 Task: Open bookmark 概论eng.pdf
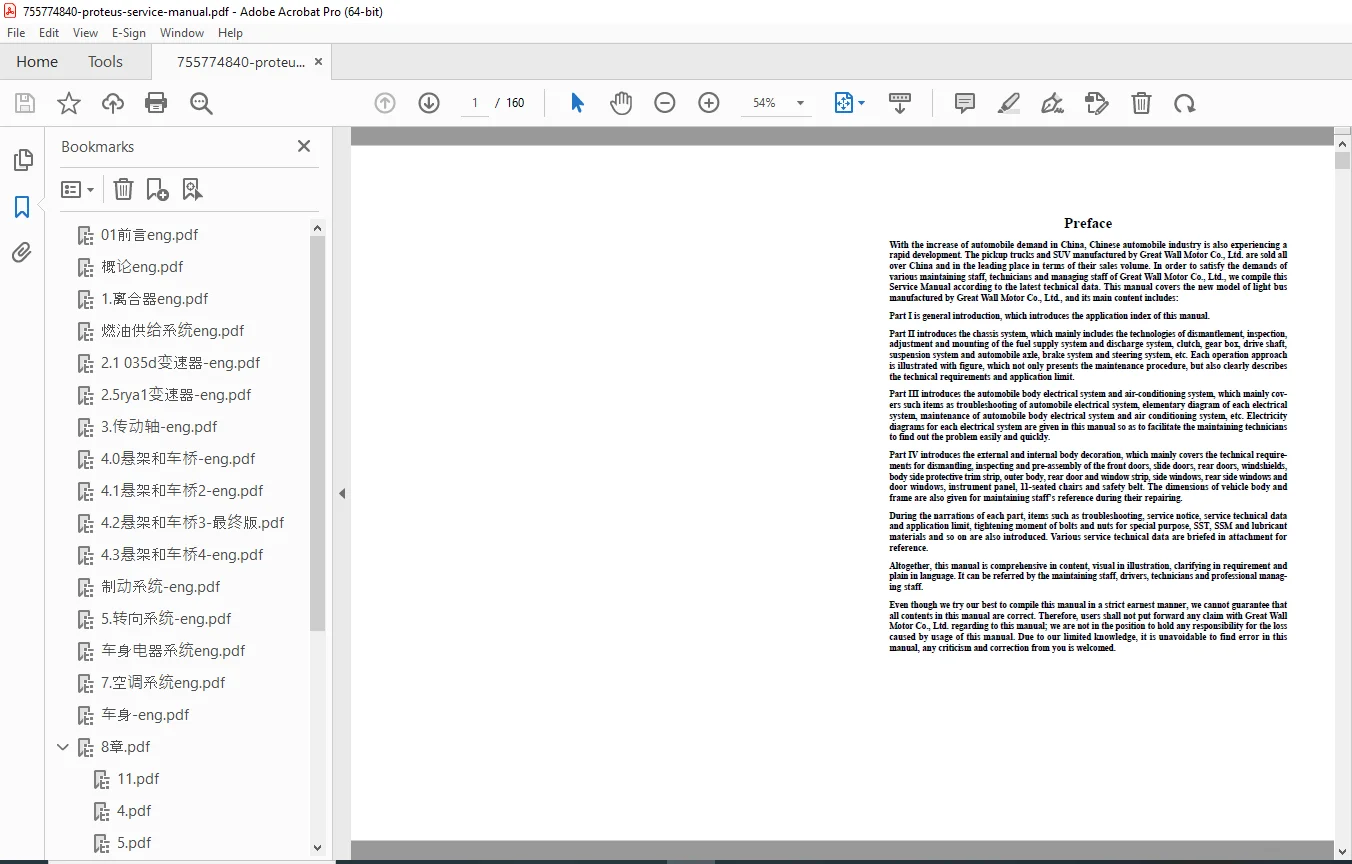pyautogui.click(x=142, y=267)
